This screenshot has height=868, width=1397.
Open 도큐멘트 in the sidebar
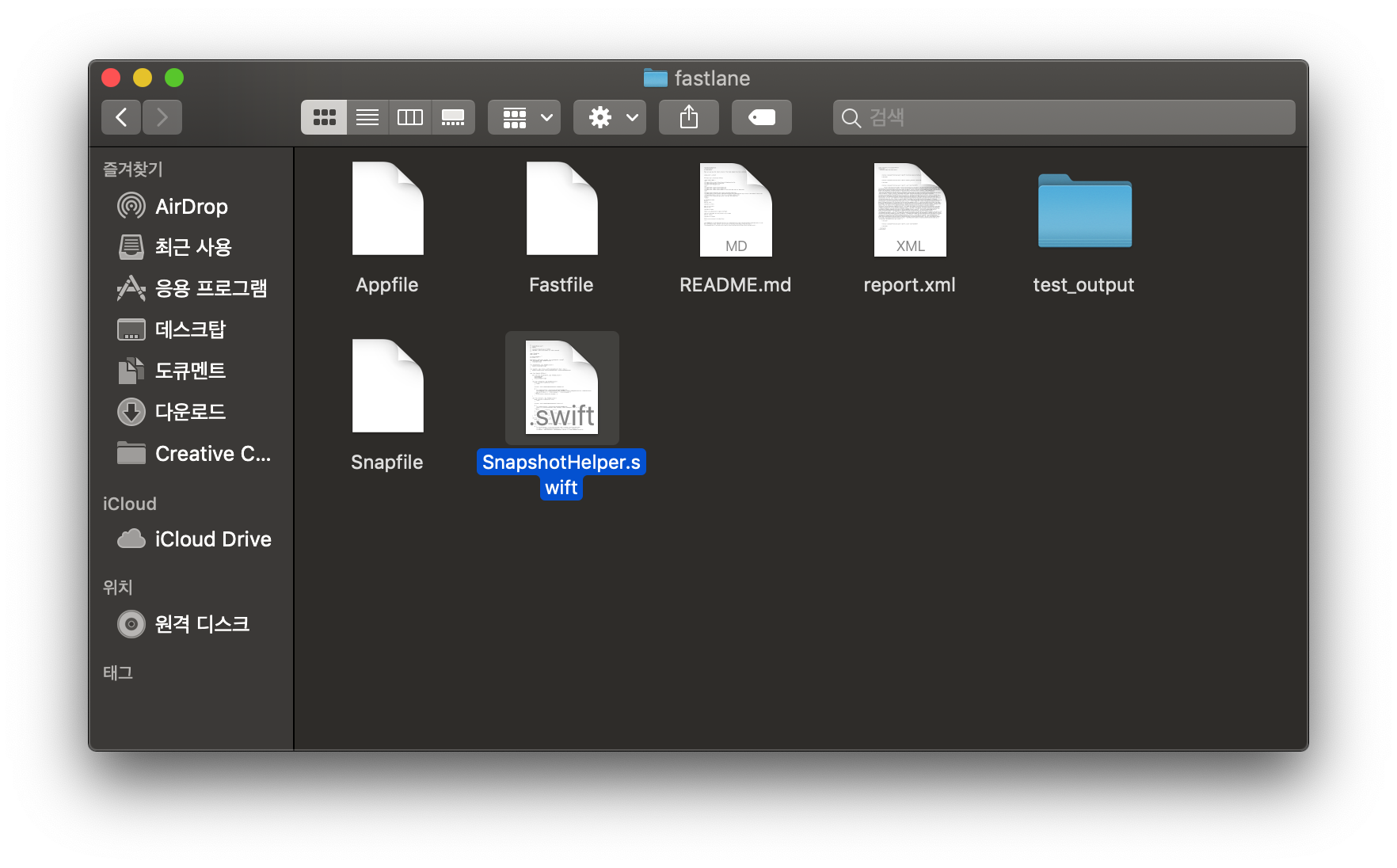click(190, 371)
